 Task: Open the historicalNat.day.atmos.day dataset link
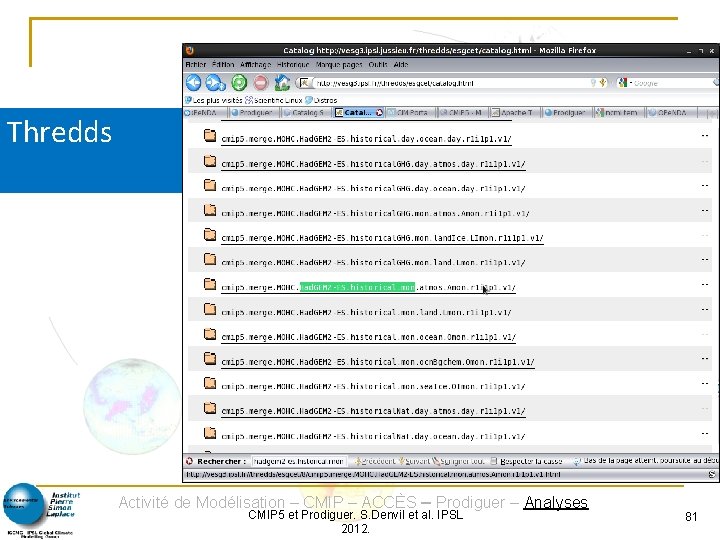tap(373, 411)
